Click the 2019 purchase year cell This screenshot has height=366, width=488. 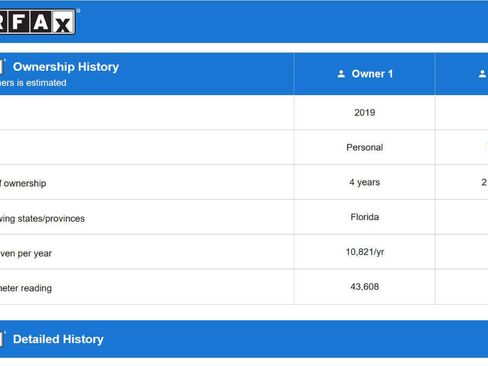click(365, 112)
